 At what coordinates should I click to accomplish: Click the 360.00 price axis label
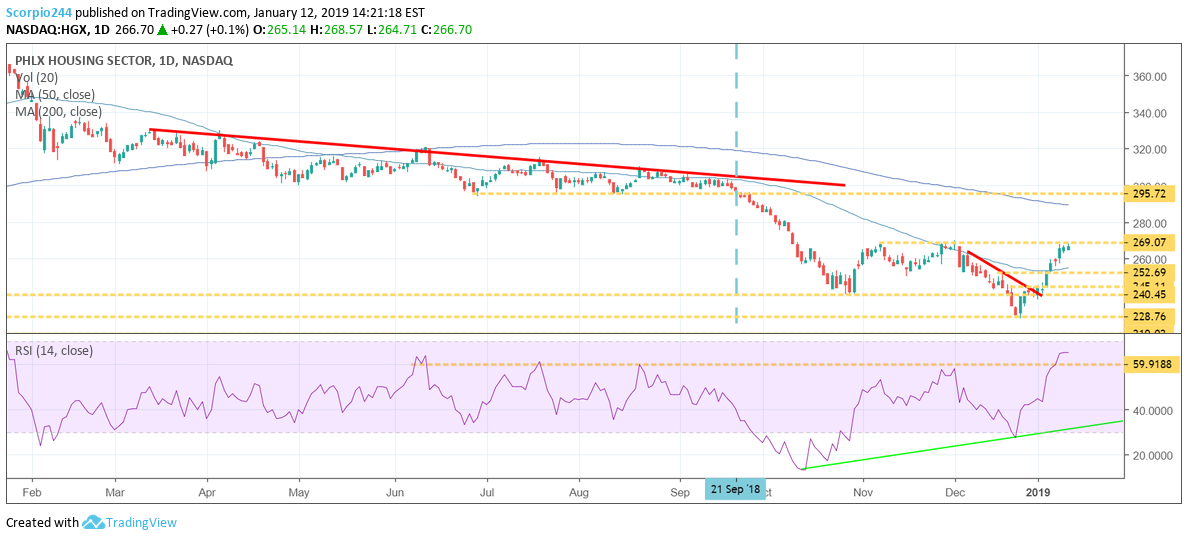pos(1151,76)
